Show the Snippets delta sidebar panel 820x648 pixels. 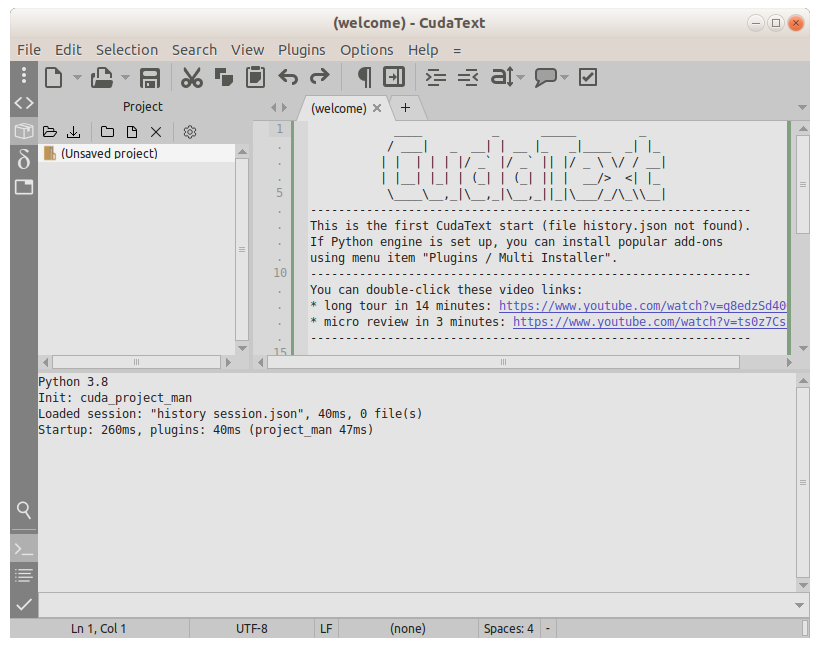24,158
